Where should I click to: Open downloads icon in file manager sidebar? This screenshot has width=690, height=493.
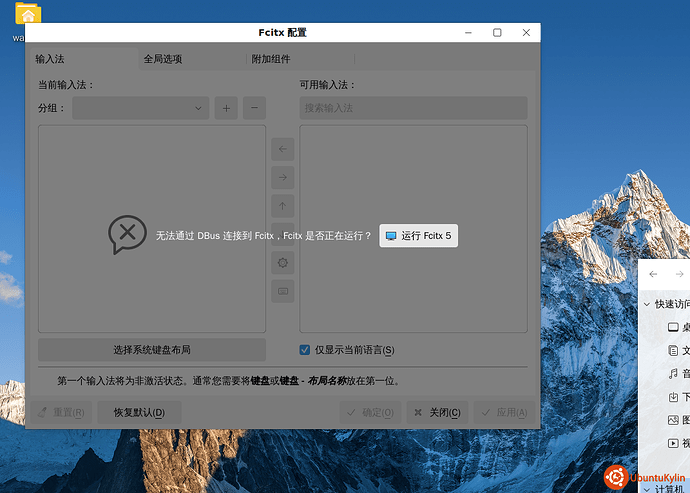click(x=673, y=397)
